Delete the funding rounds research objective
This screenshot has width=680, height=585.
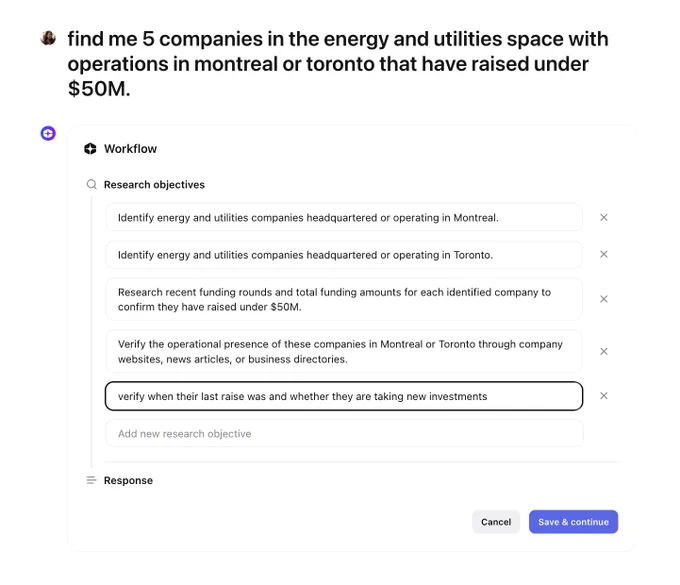coord(604,299)
